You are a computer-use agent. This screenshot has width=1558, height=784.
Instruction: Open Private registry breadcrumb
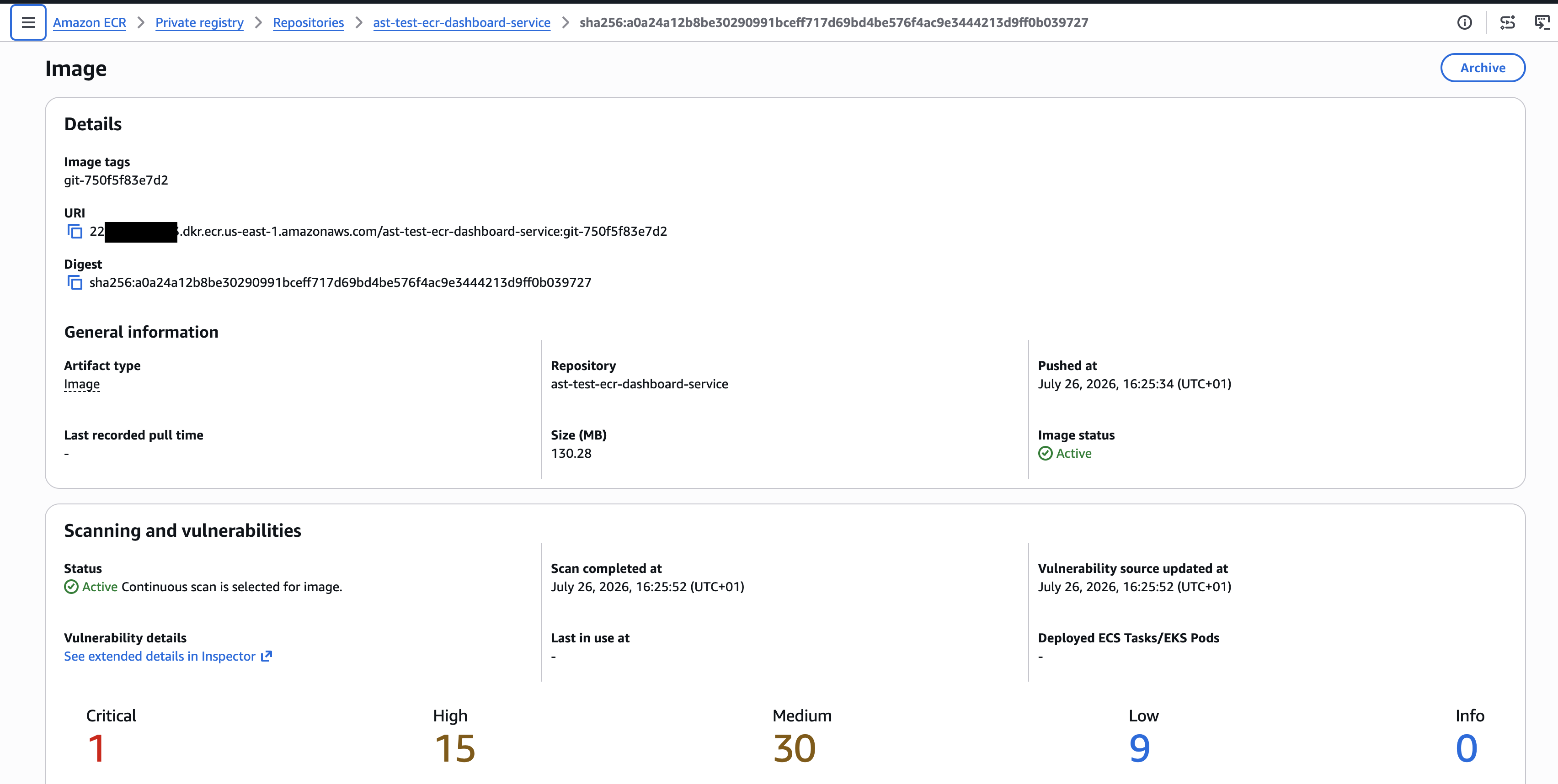200,23
